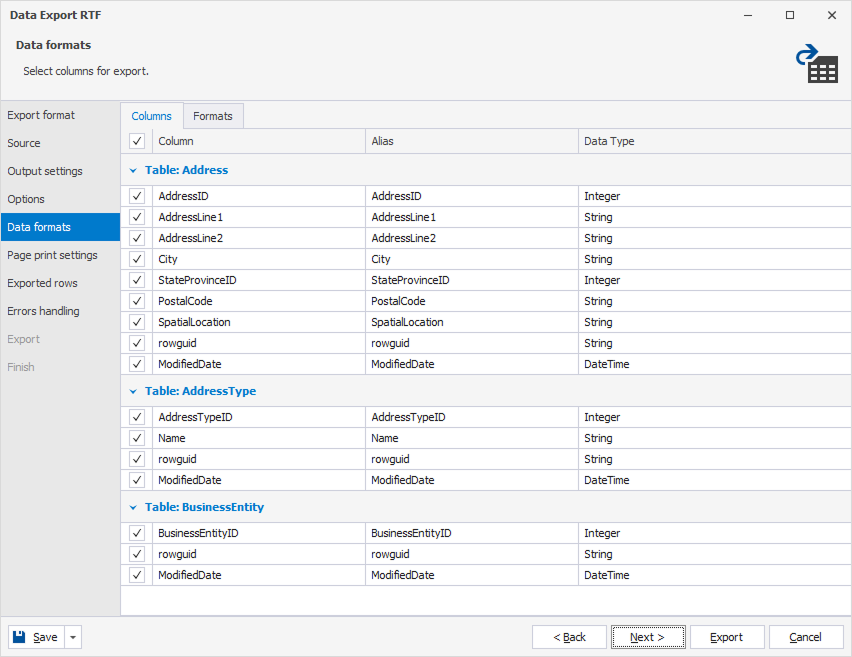Click the Alias column header
This screenshot has width=852, height=657.
click(x=472, y=141)
